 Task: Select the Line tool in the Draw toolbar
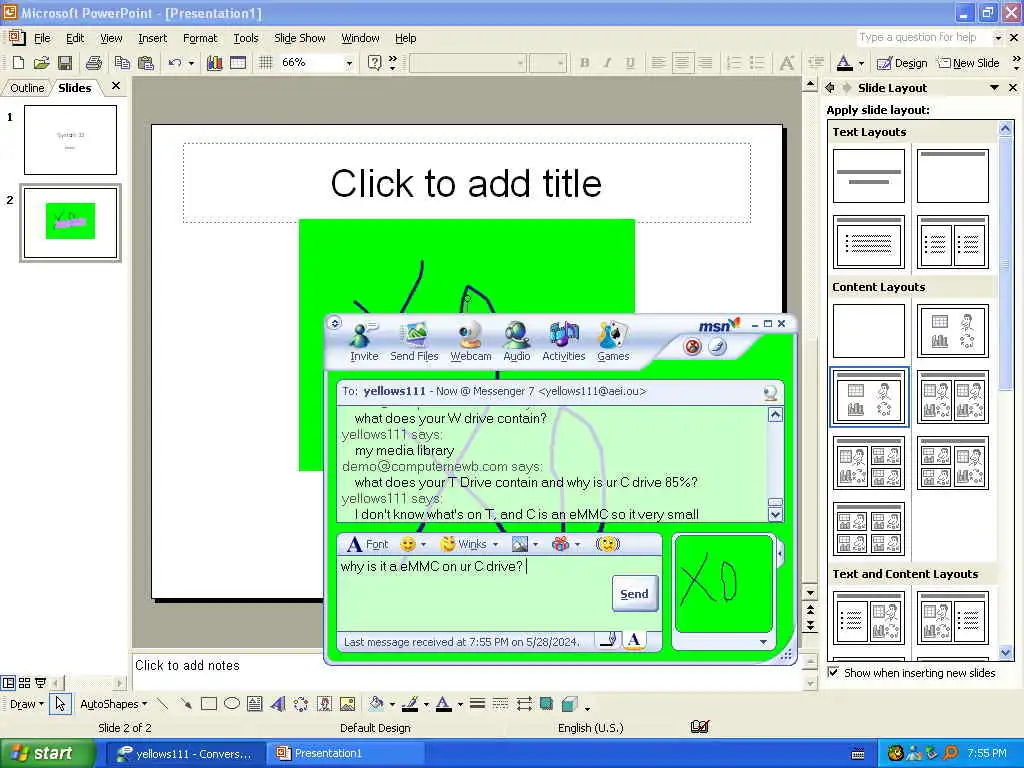tap(163, 704)
